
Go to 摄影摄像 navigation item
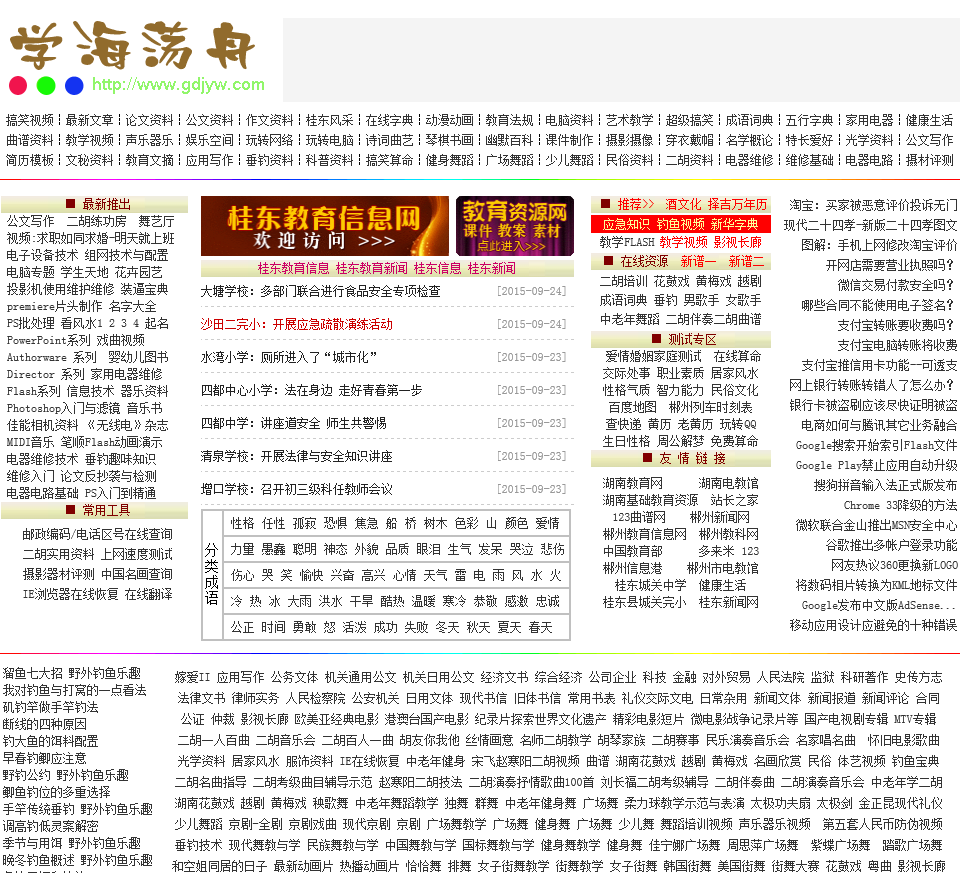(629, 140)
